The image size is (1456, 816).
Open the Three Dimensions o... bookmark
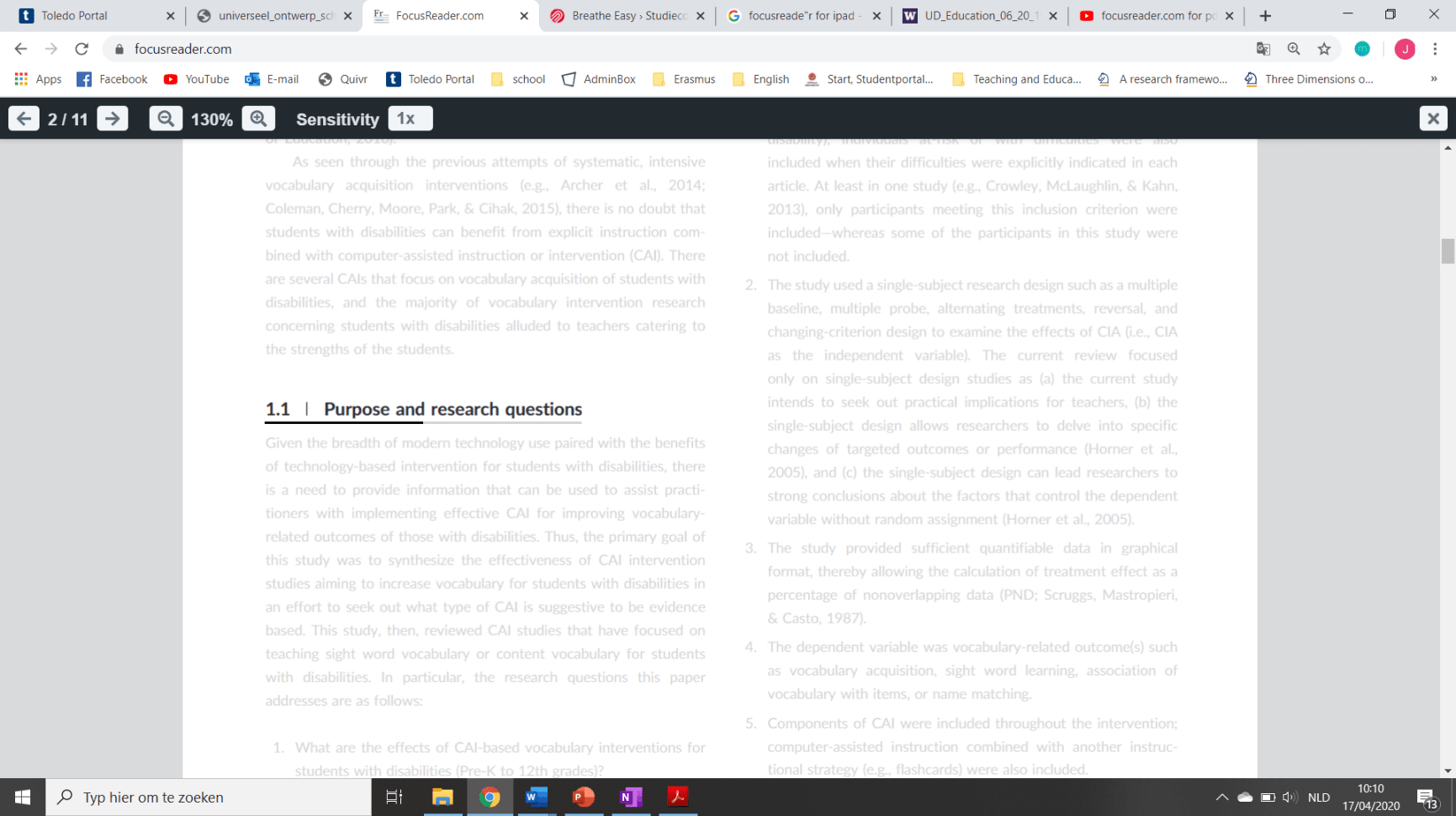click(x=1309, y=79)
